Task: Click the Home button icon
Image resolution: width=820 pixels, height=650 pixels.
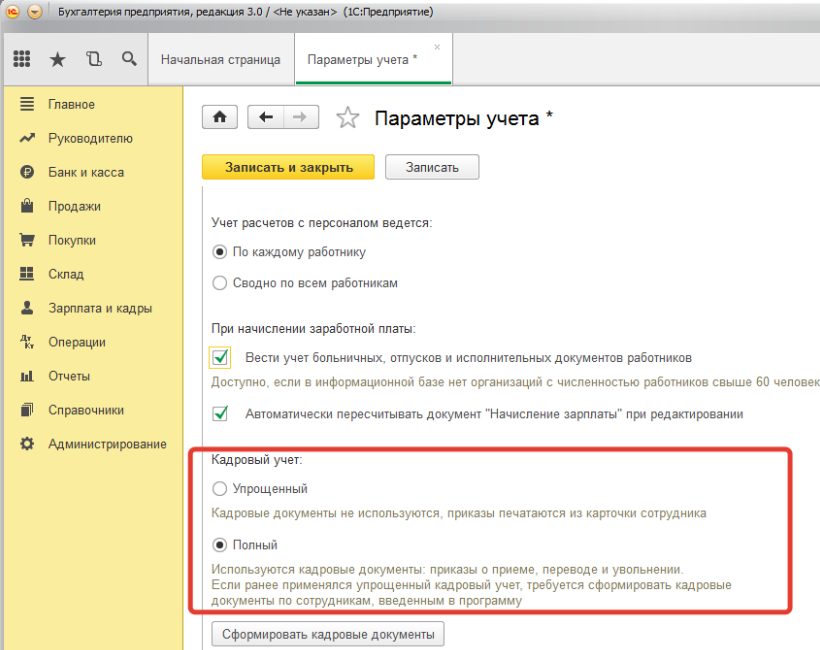Action: (x=220, y=117)
